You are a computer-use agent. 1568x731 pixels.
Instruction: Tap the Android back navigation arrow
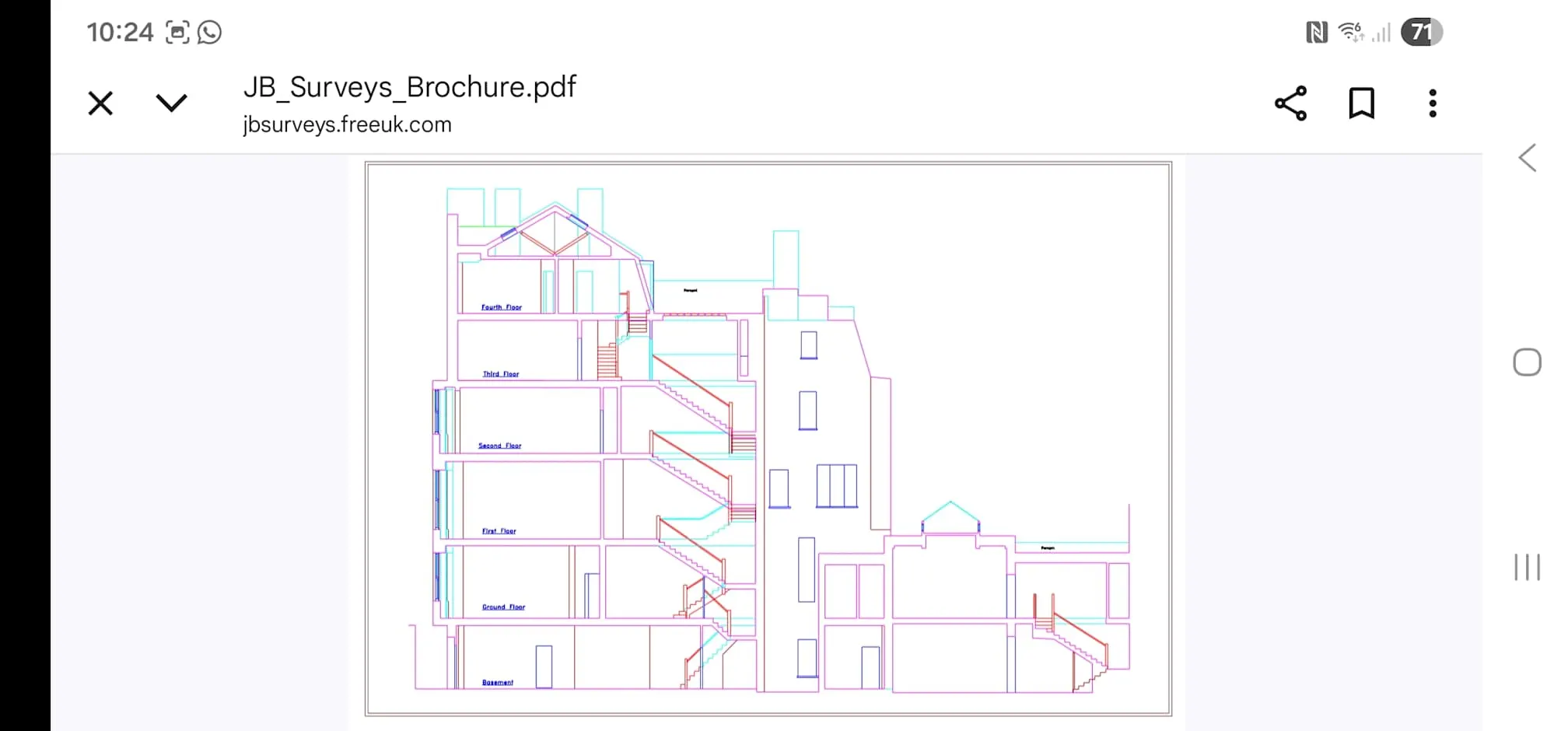coord(1527,158)
